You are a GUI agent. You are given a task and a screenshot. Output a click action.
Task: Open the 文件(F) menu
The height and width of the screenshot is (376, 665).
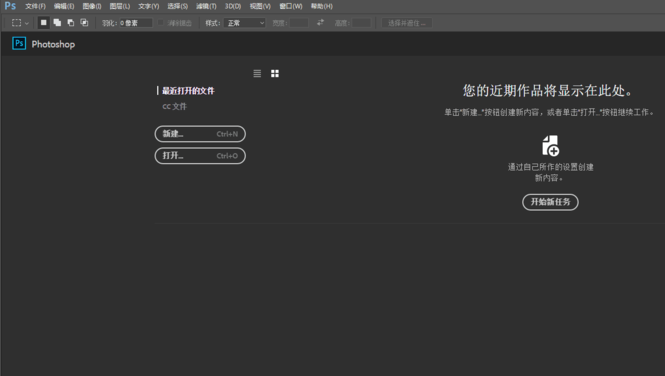tap(35, 6)
